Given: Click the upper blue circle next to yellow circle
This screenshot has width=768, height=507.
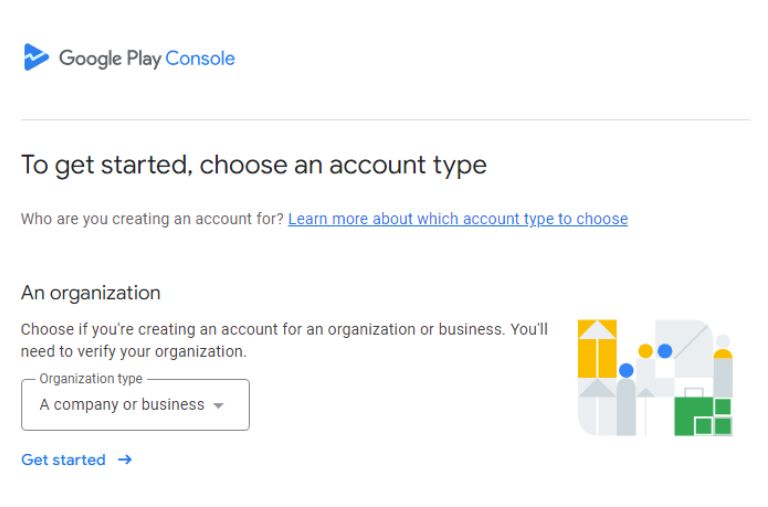Looking at the screenshot, I should (x=665, y=351).
